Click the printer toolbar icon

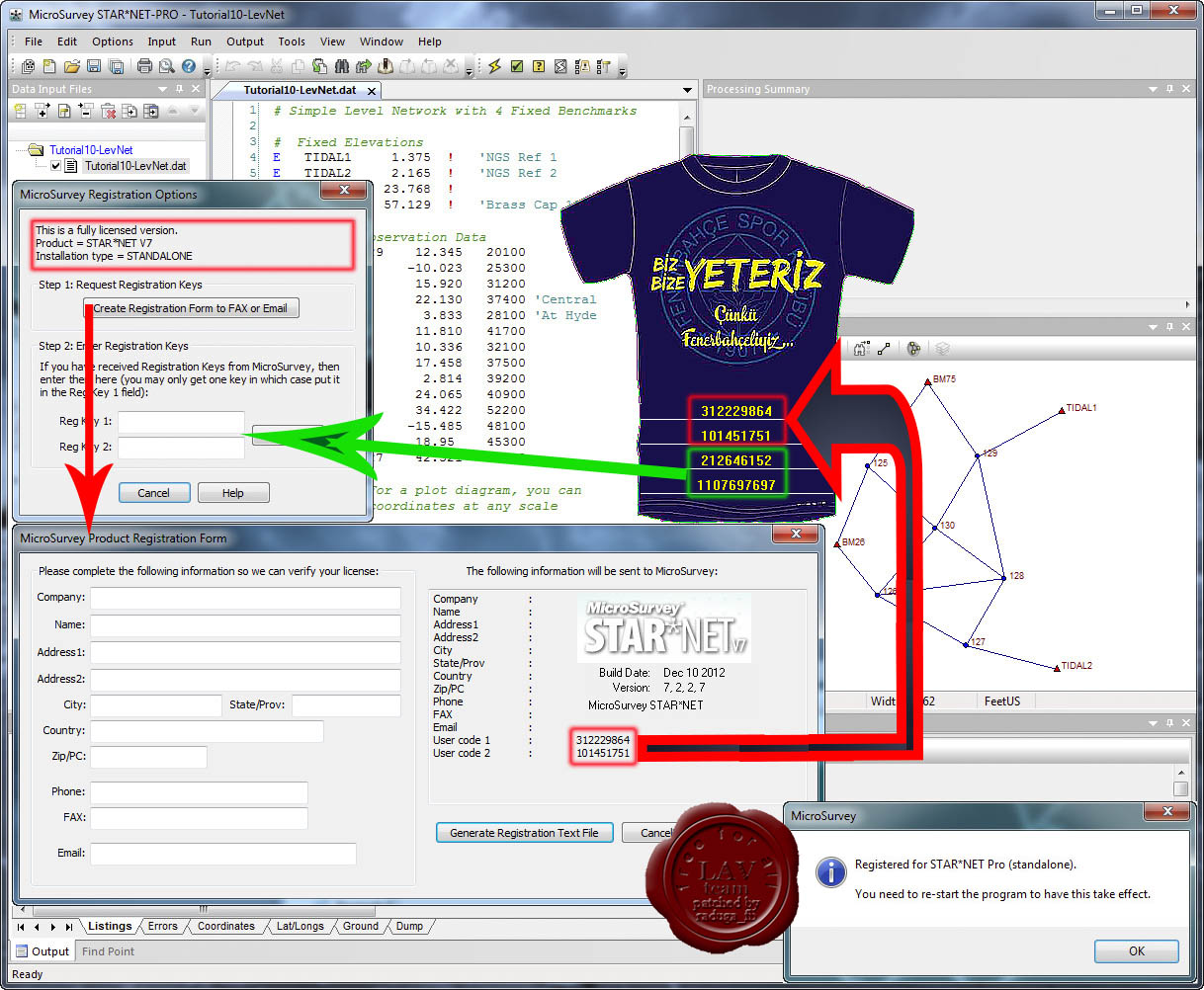coord(144,66)
